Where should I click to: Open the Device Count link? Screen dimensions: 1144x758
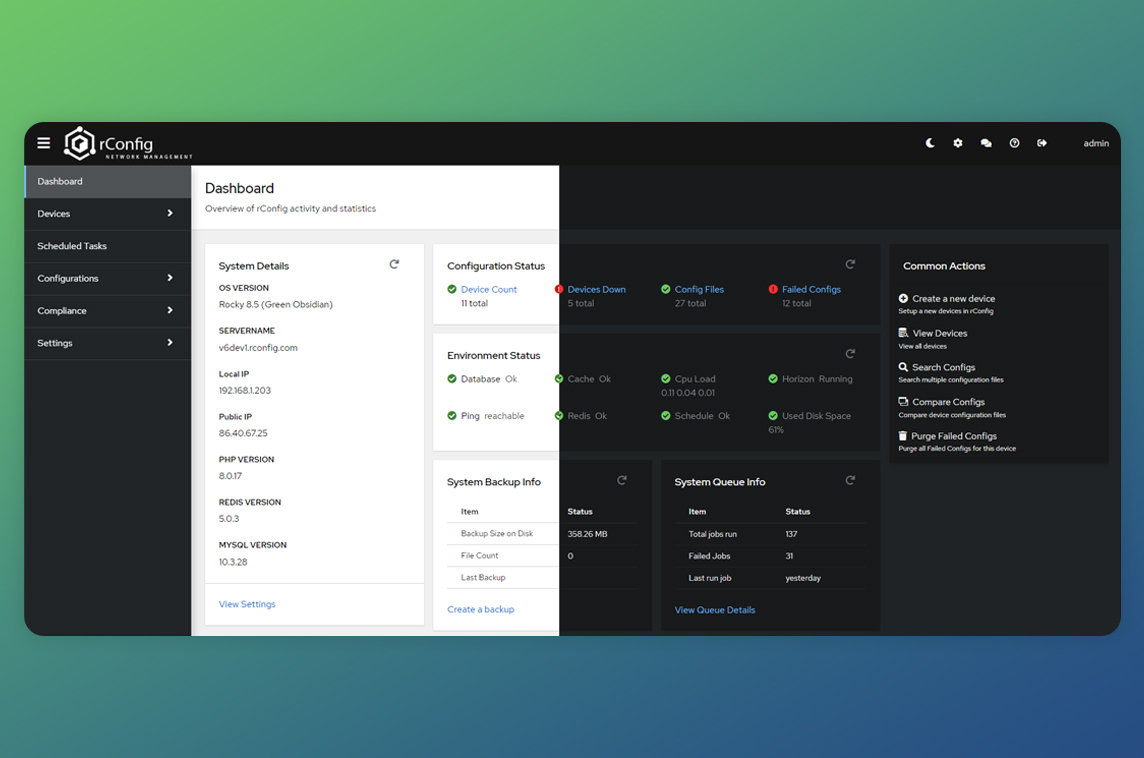pos(489,290)
